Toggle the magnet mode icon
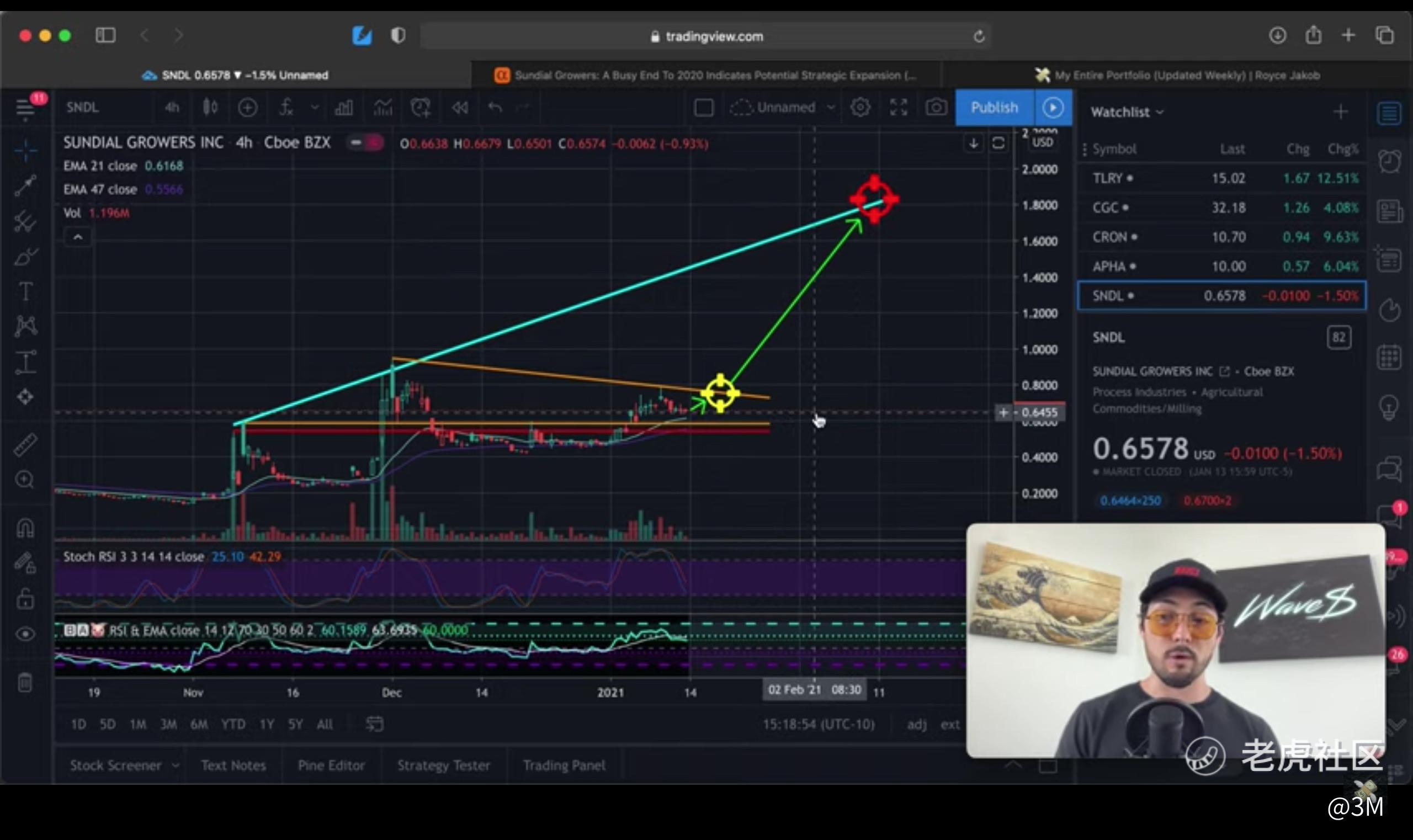Screen dimensions: 1413x840 [25, 528]
